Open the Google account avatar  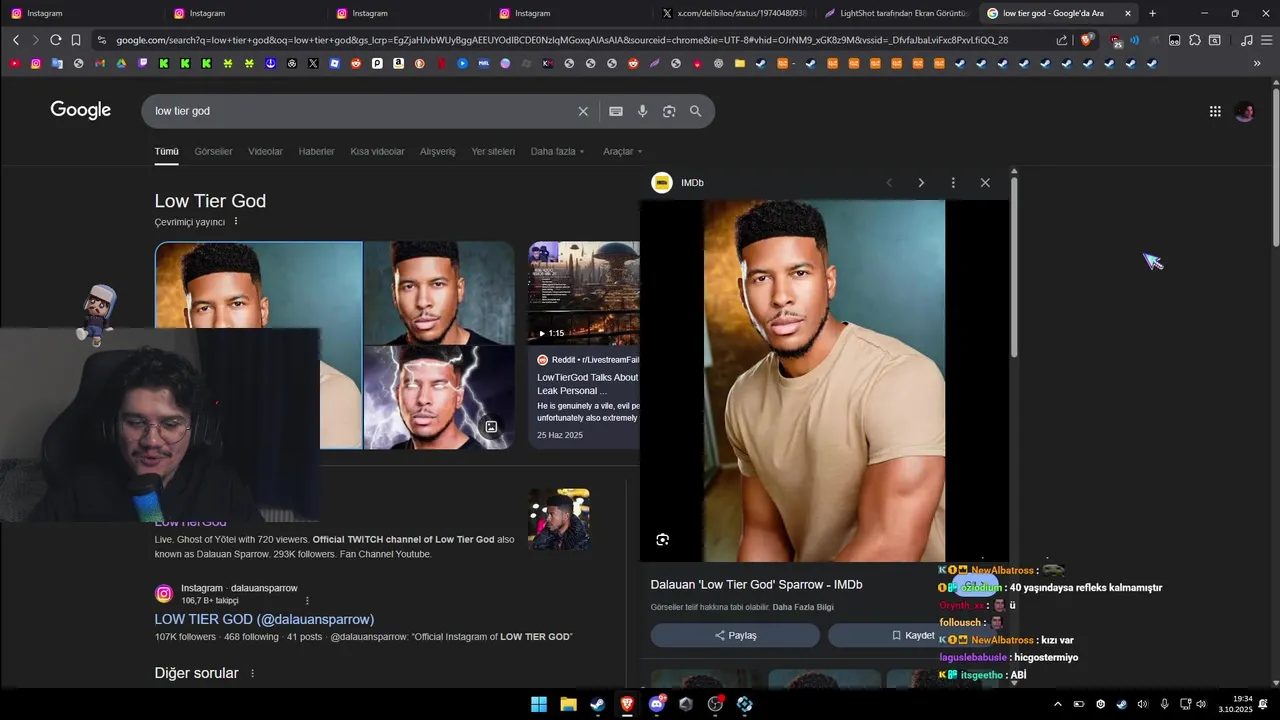(x=1245, y=111)
